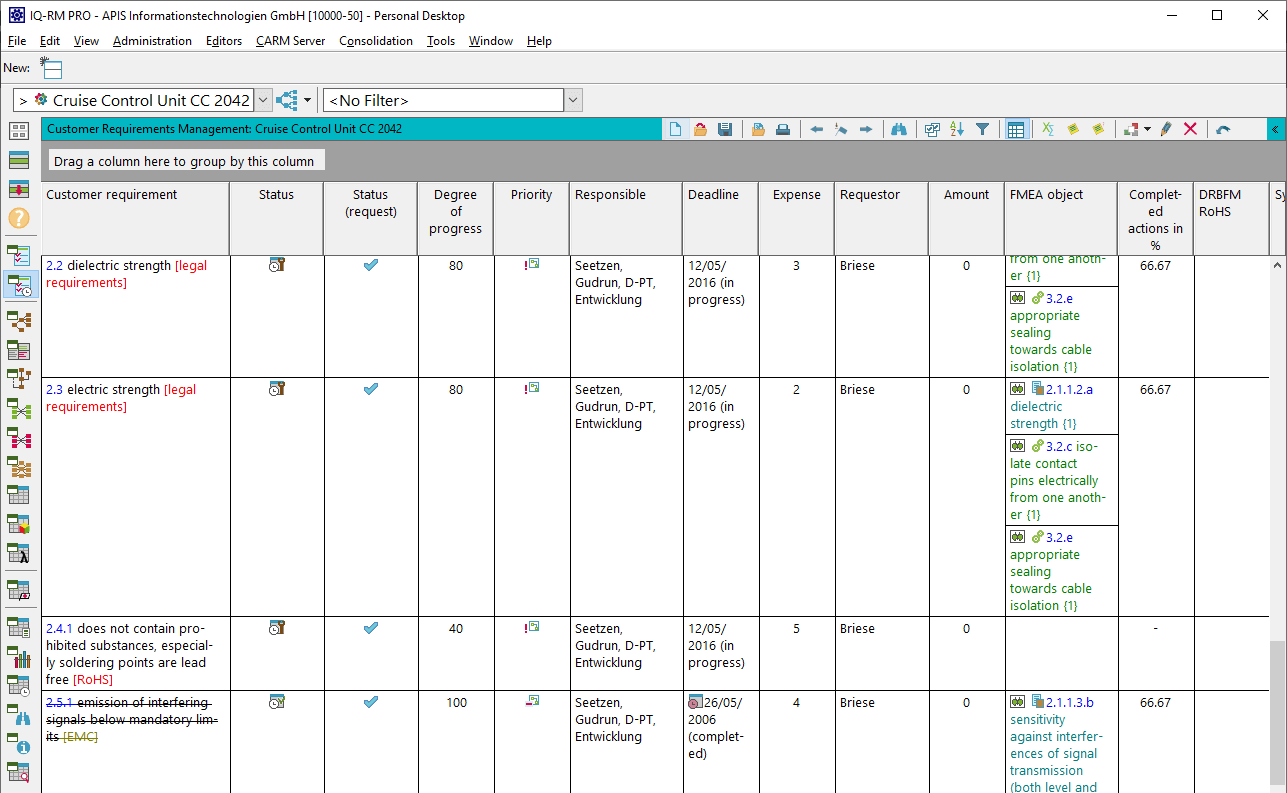This screenshot has width=1287, height=793.
Task: Click the sidebar table with lambda icon
Action: tap(19, 553)
